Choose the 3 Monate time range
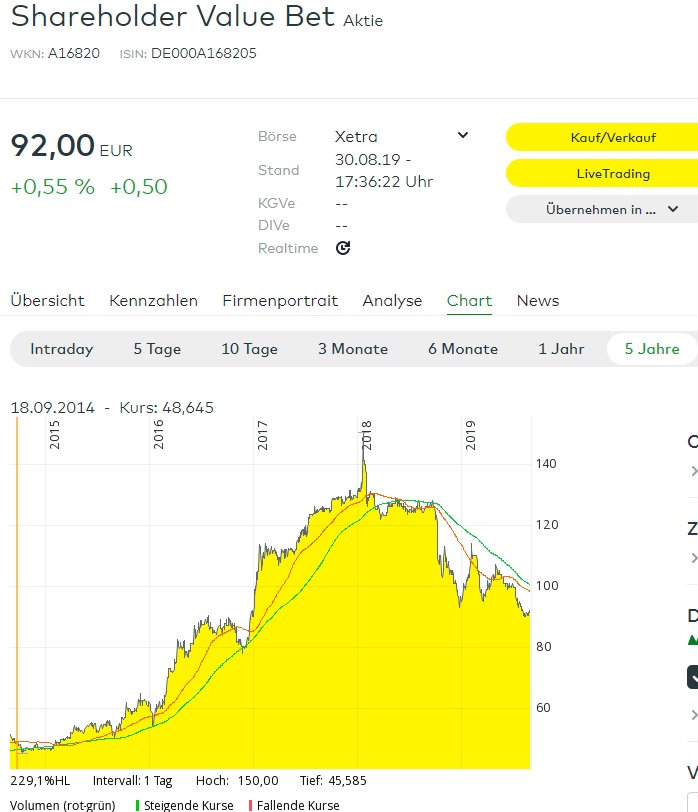698x812 pixels. (x=352, y=349)
